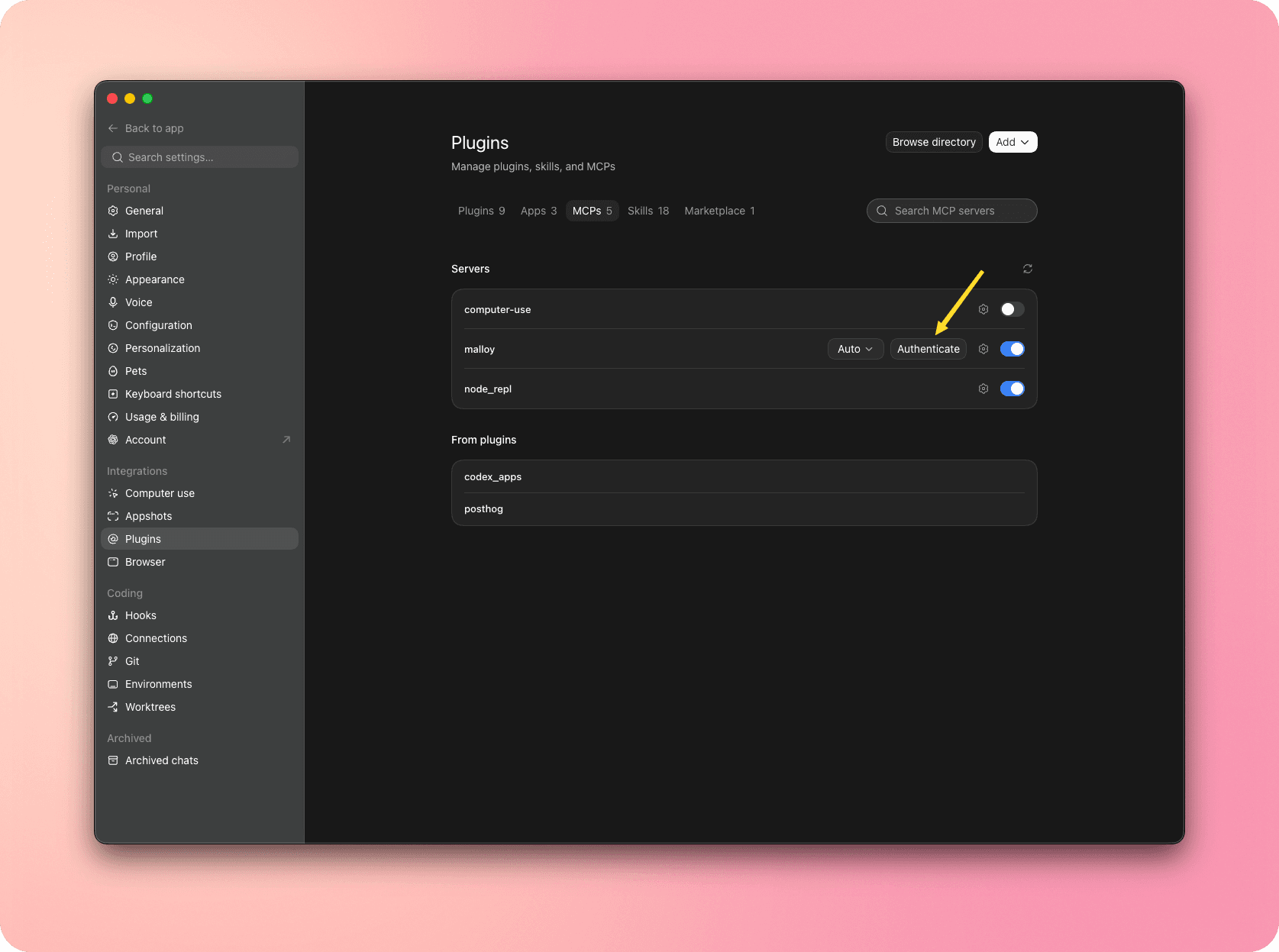This screenshot has height=952, width=1279.
Task: Switch to the Plugins 9 tab
Action: point(482,211)
